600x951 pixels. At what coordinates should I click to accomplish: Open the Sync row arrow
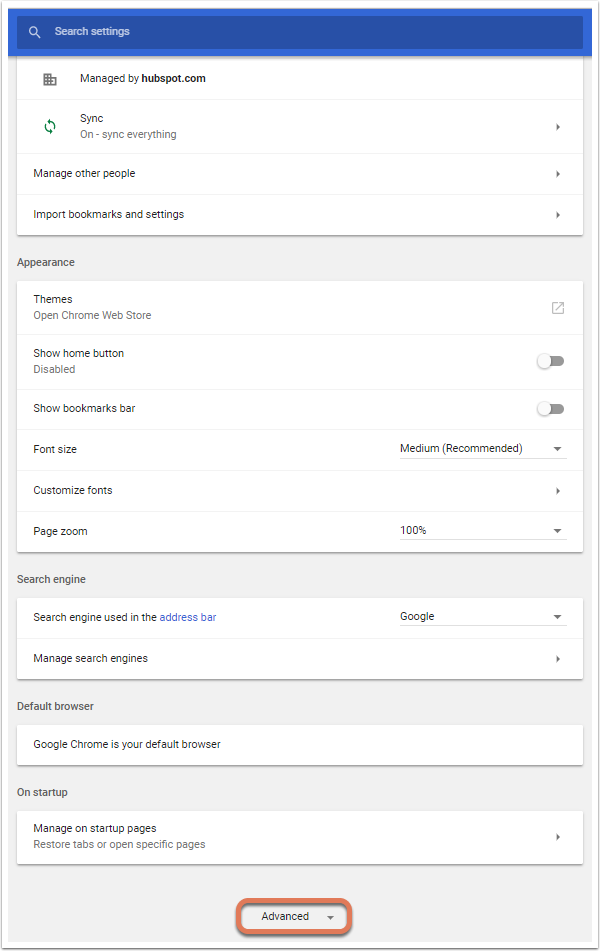(x=558, y=127)
